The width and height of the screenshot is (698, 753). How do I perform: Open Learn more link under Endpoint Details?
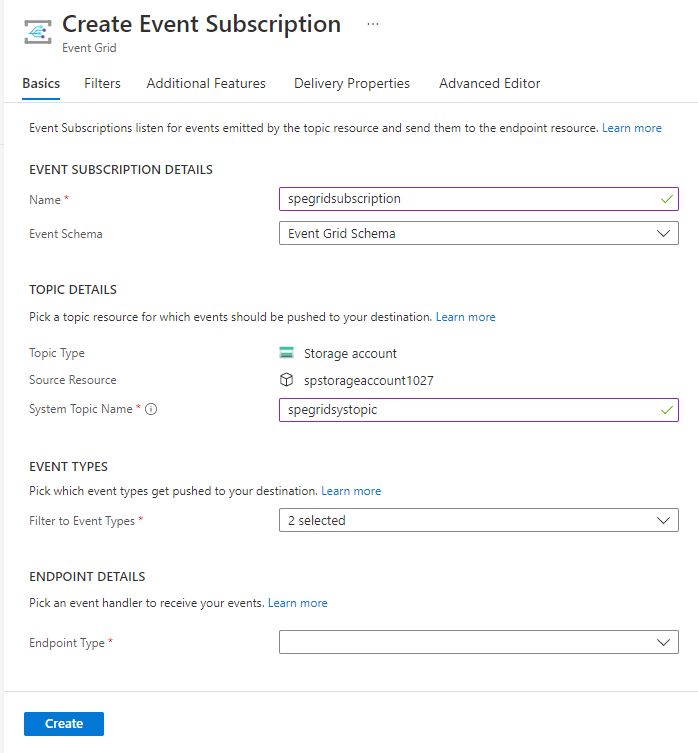298,603
